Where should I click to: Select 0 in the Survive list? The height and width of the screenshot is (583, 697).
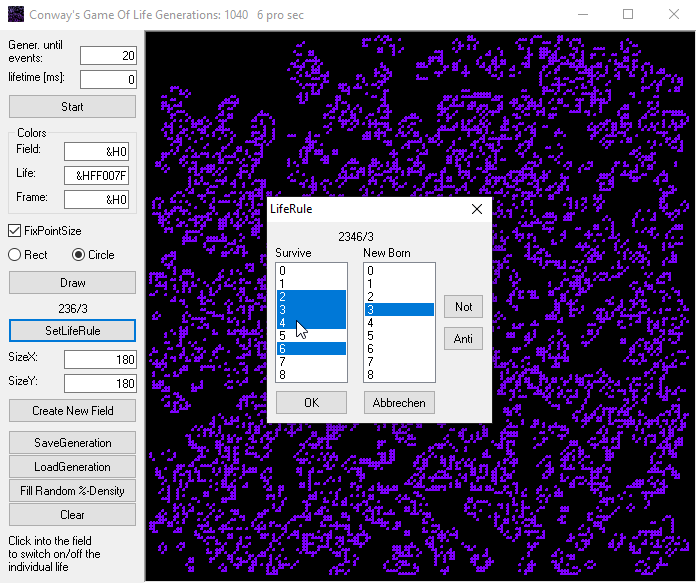click(311, 271)
